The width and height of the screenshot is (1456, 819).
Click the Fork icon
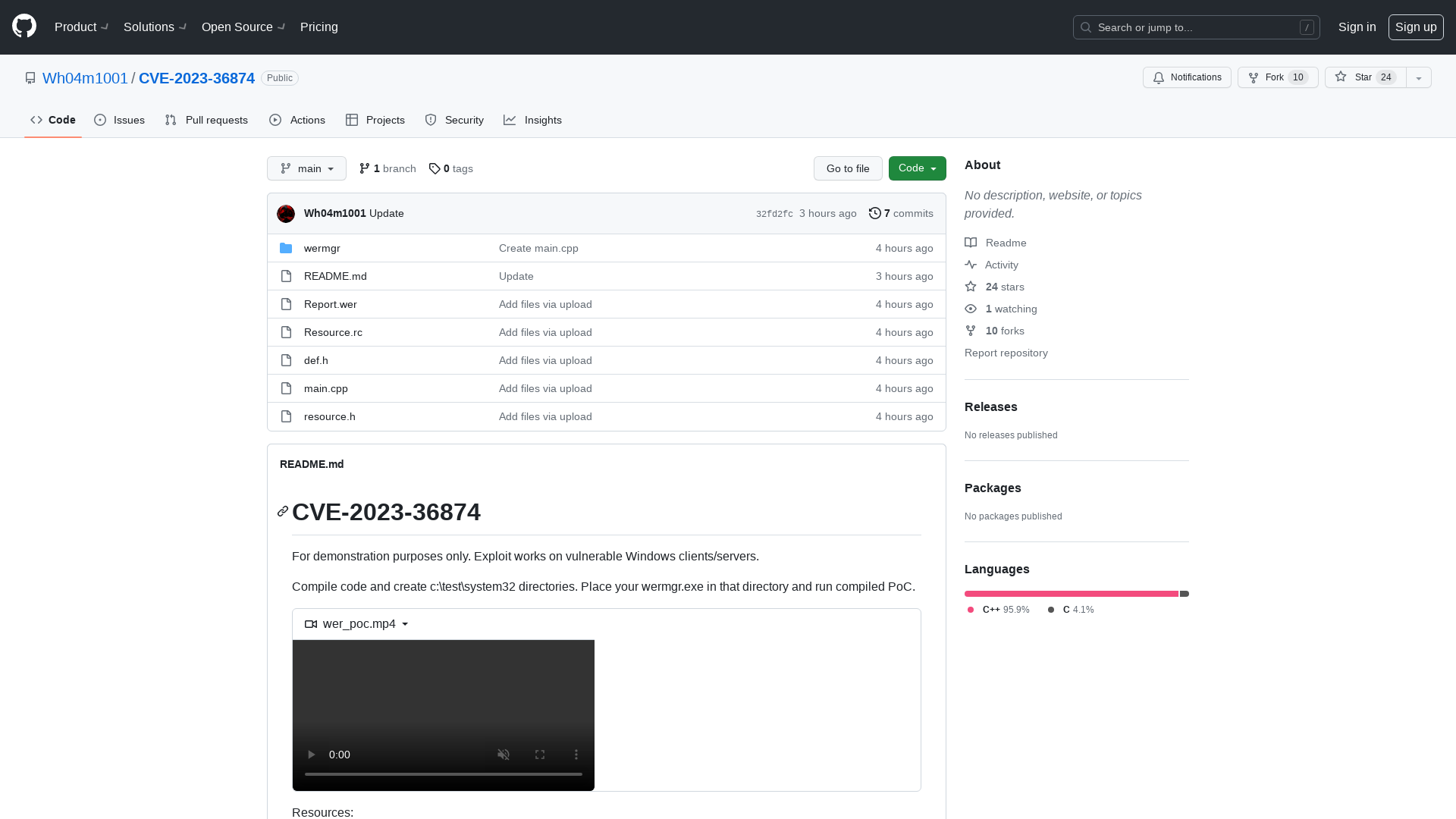(1253, 77)
